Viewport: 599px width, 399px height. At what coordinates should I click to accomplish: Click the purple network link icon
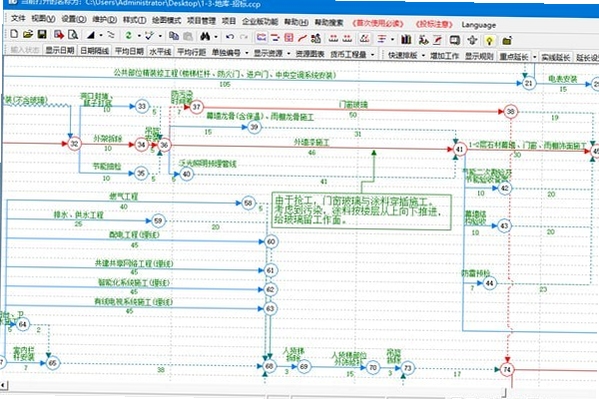[x=261, y=37]
